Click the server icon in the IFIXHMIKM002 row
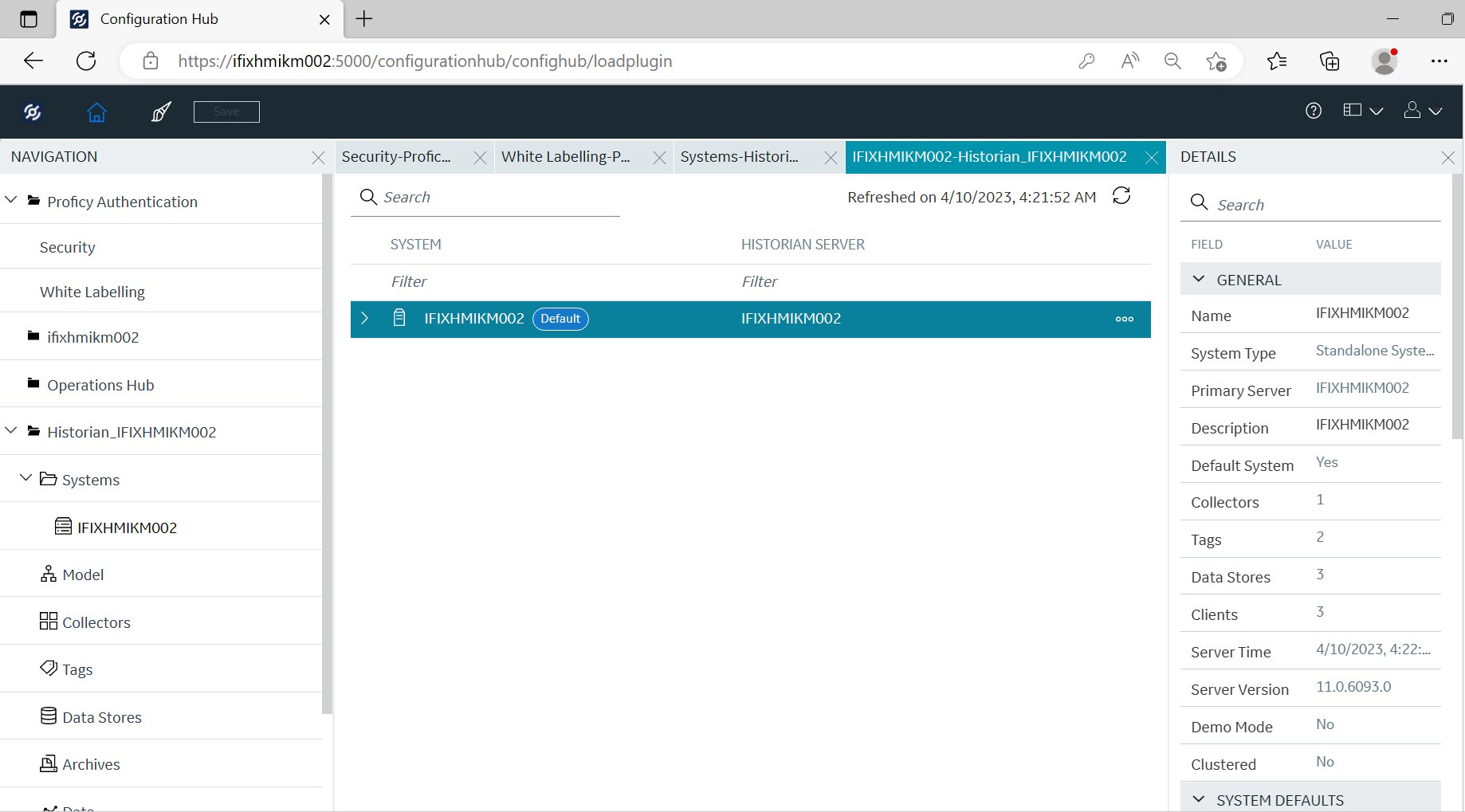The image size is (1465, 812). coord(399,318)
